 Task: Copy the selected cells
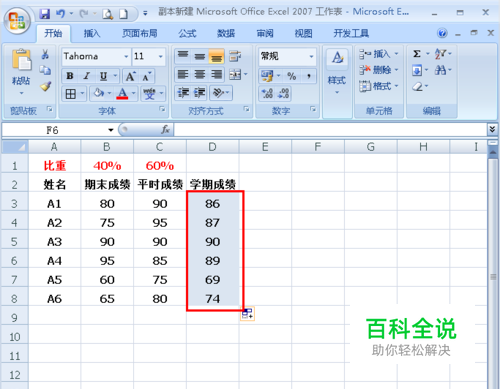[45, 70]
